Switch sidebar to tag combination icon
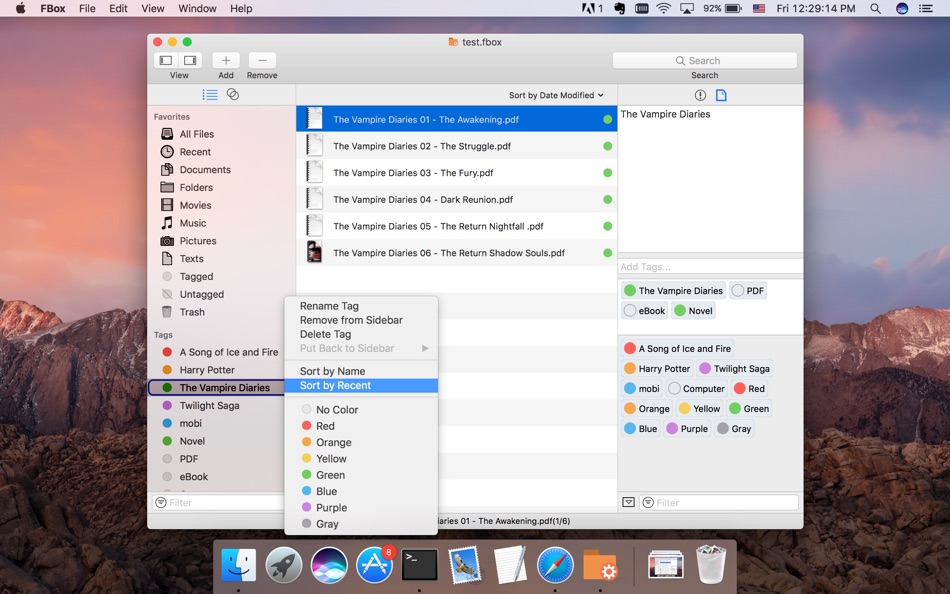Viewport: 950px width, 594px height. tap(233, 94)
